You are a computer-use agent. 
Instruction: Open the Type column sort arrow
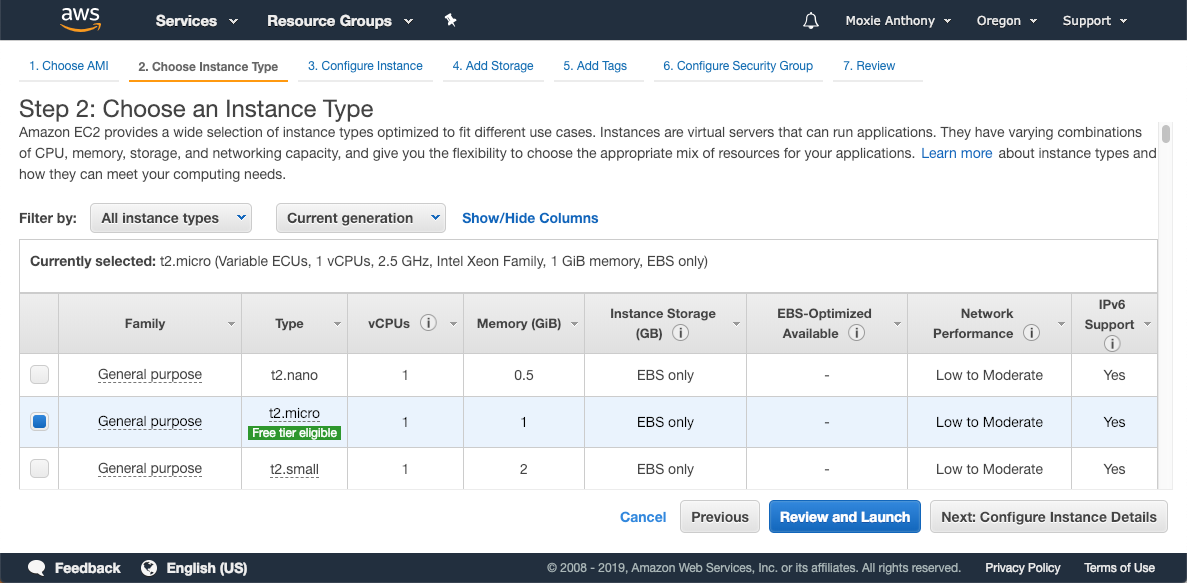pyautogui.click(x=337, y=324)
